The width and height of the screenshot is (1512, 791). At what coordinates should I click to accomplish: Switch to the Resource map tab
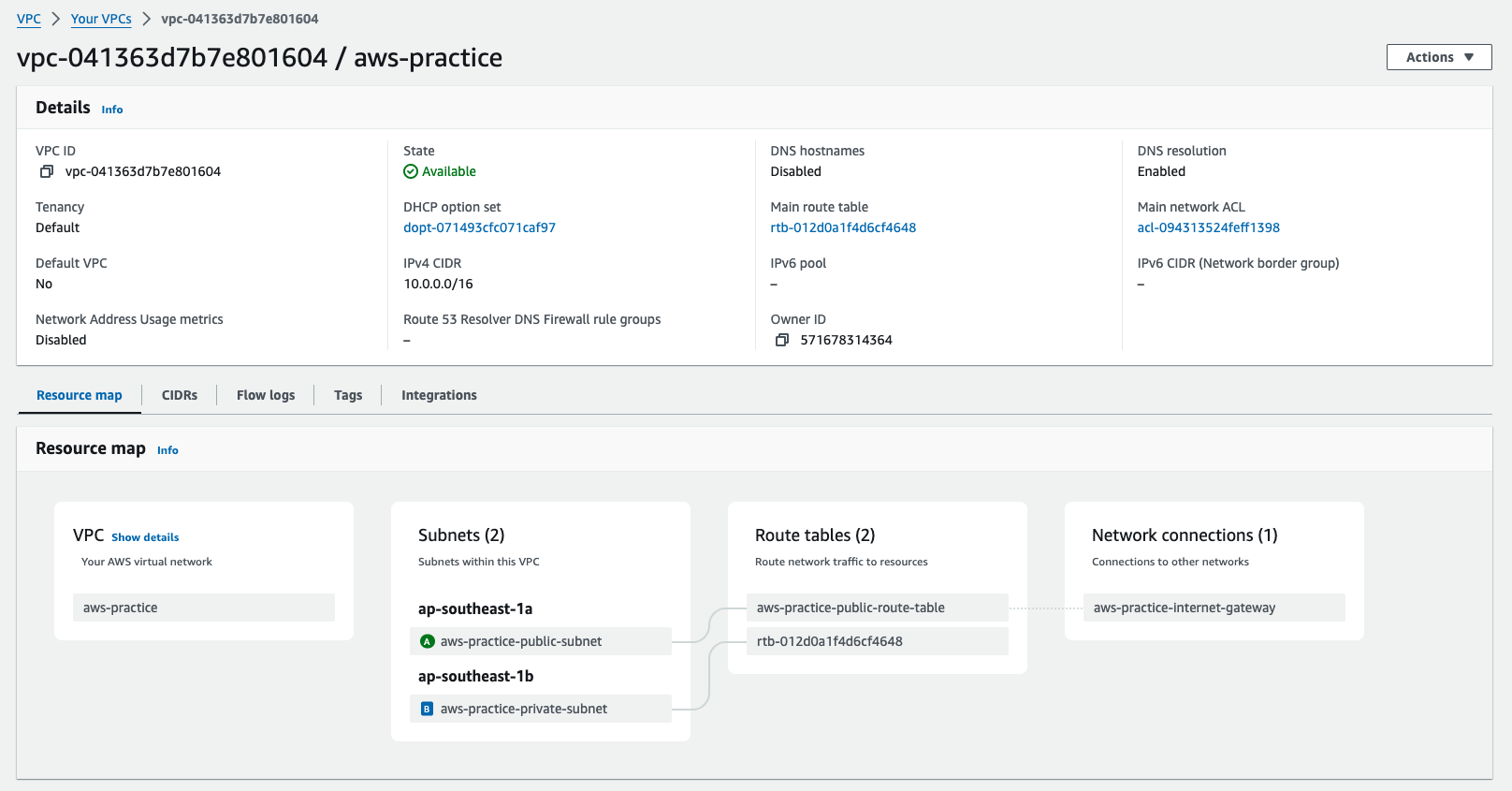[80, 395]
